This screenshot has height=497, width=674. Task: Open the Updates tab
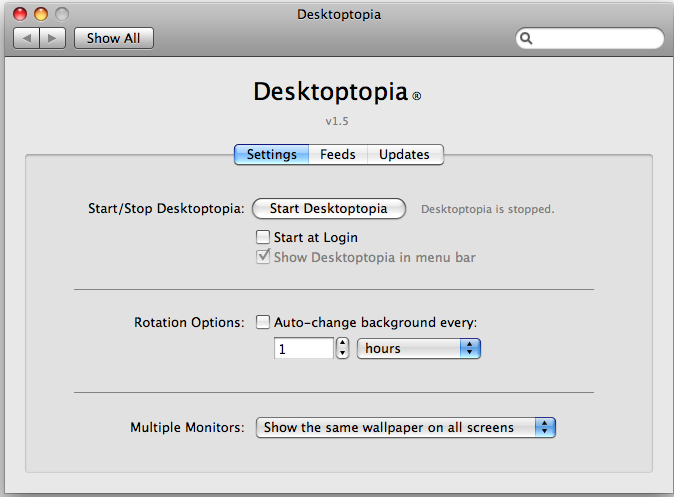click(404, 154)
